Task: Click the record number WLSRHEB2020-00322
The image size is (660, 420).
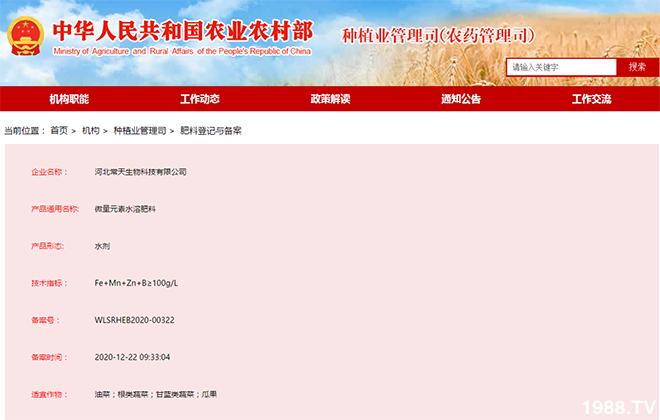Action: coord(134,320)
